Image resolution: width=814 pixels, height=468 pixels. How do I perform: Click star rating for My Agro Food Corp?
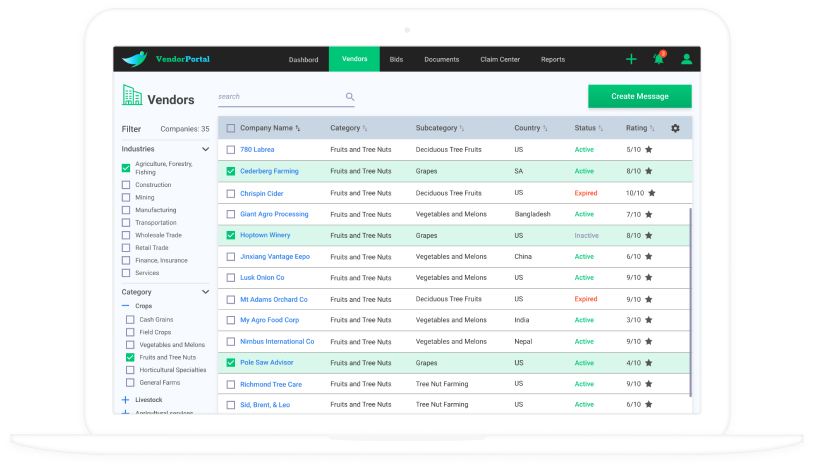point(648,320)
